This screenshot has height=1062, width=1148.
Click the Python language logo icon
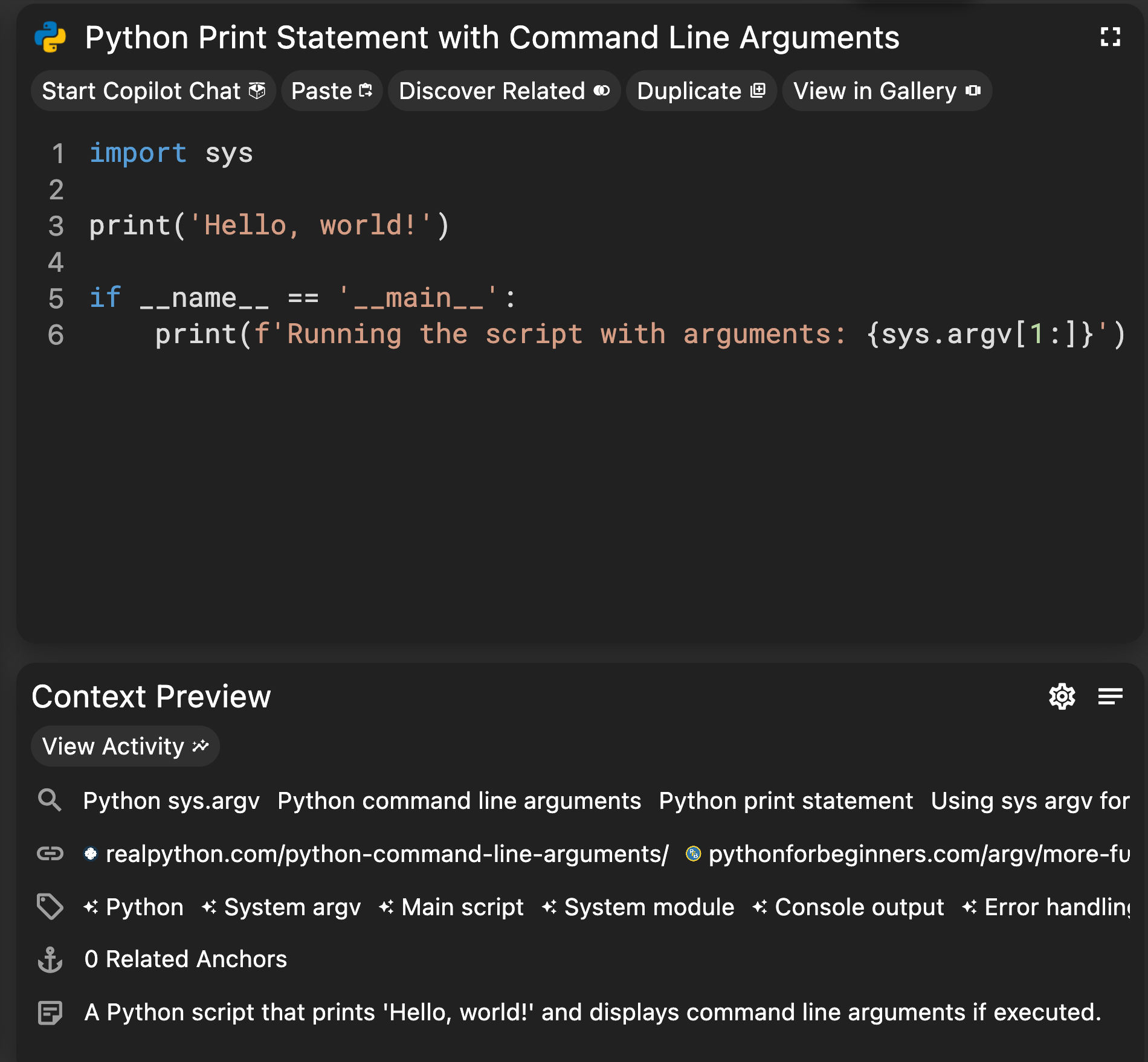[x=50, y=37]
